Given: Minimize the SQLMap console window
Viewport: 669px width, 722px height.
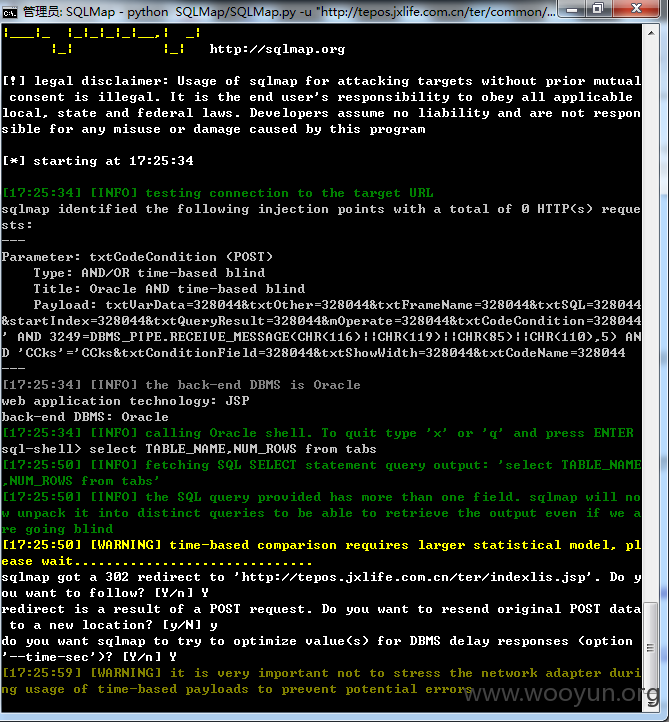Looking at the screenshot, I should click(x=572, y=9).
